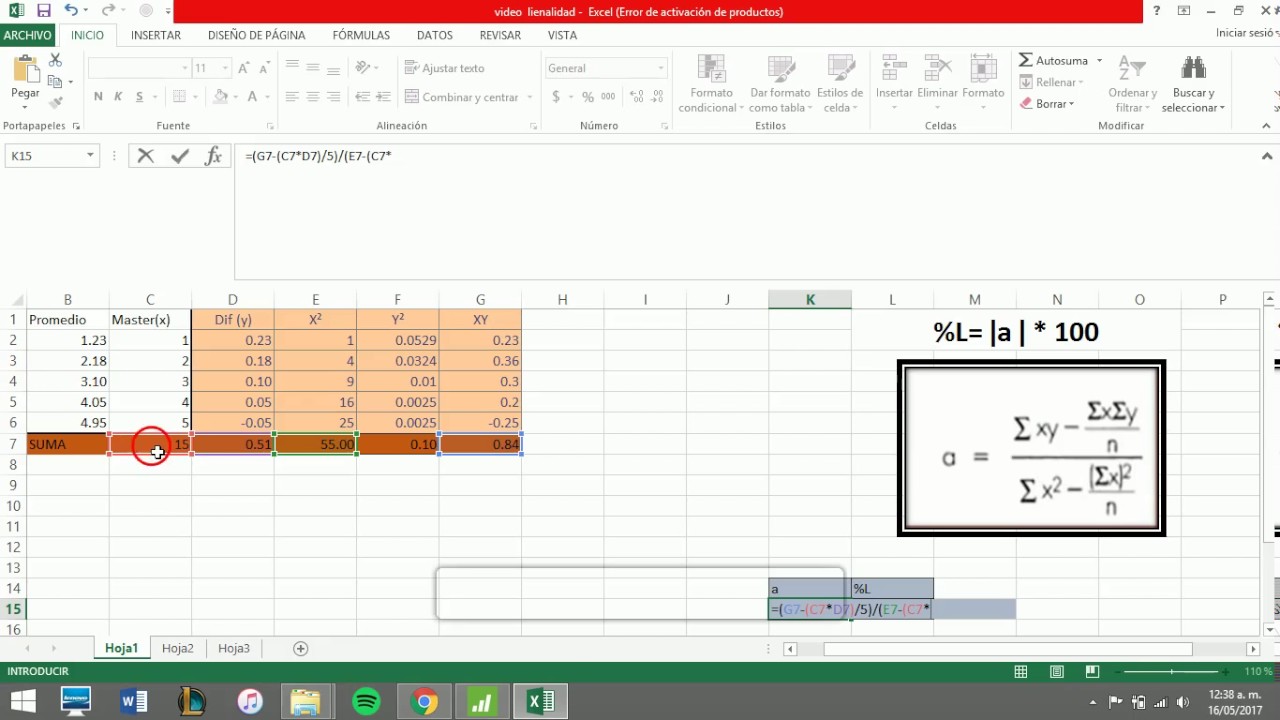Open Spotify from the taskbar
1280x720 pixels.
click(x=366, y=702)
